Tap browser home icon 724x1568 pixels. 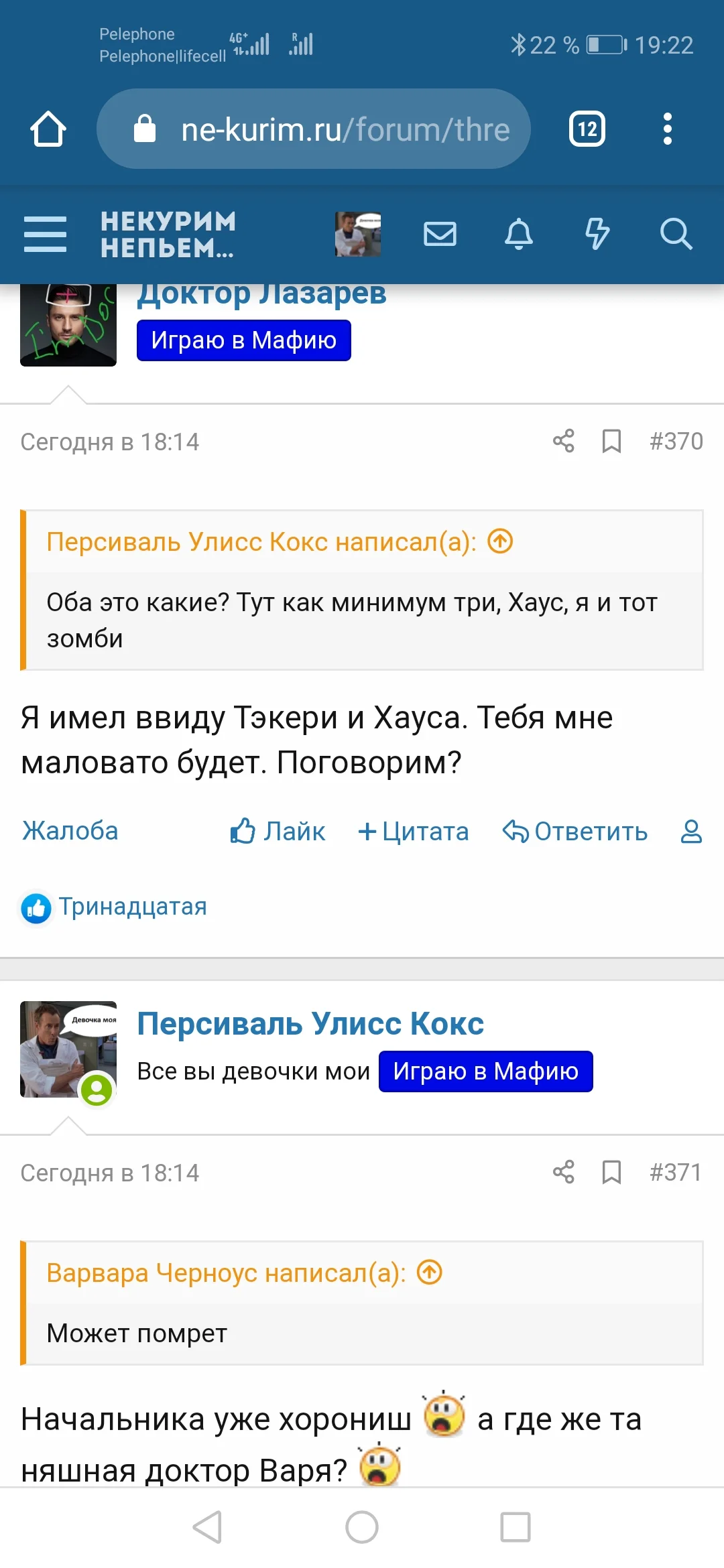click(48, 129)
